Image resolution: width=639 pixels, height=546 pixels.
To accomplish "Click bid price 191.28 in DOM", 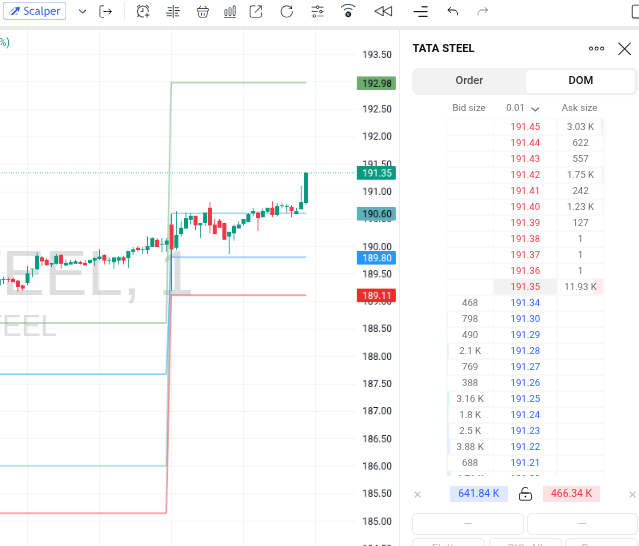I will pos(525,351).
